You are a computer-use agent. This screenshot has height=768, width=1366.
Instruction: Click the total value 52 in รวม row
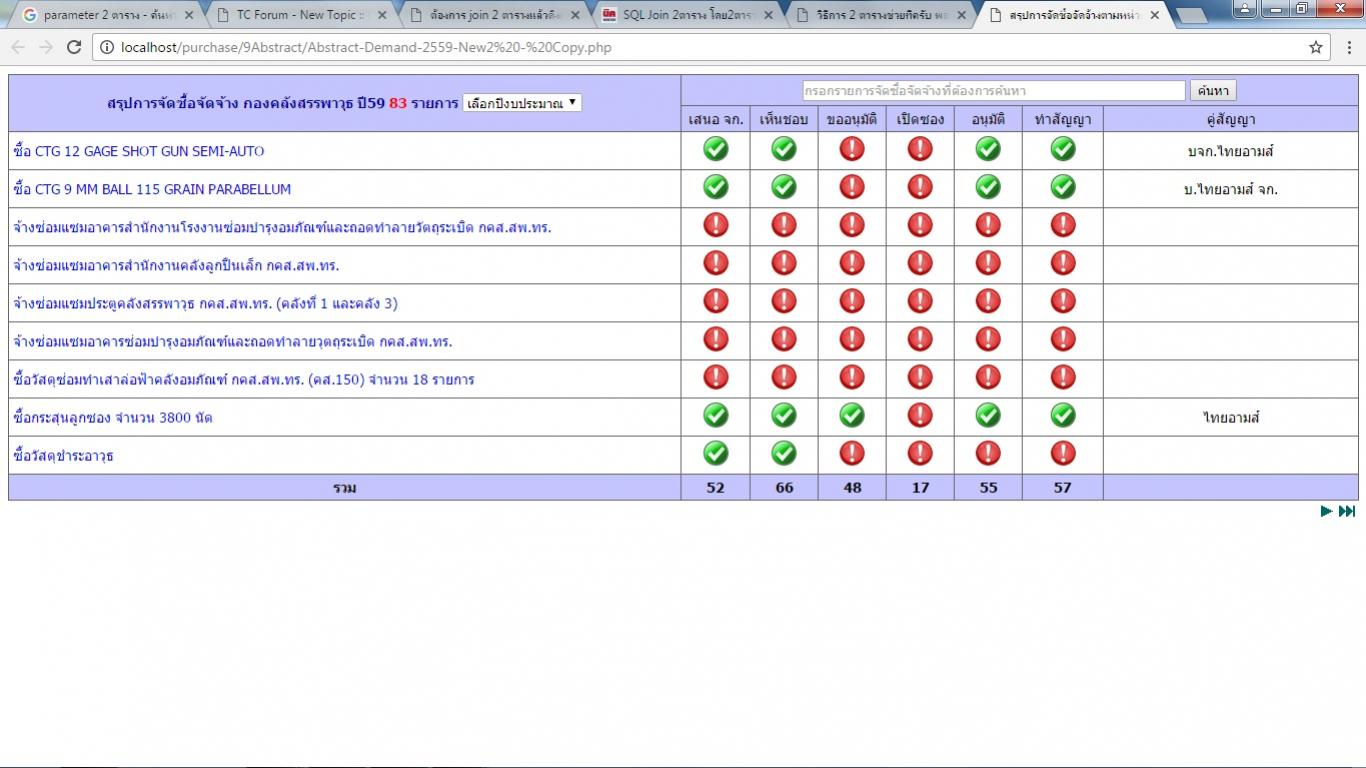tap(715, 487)
